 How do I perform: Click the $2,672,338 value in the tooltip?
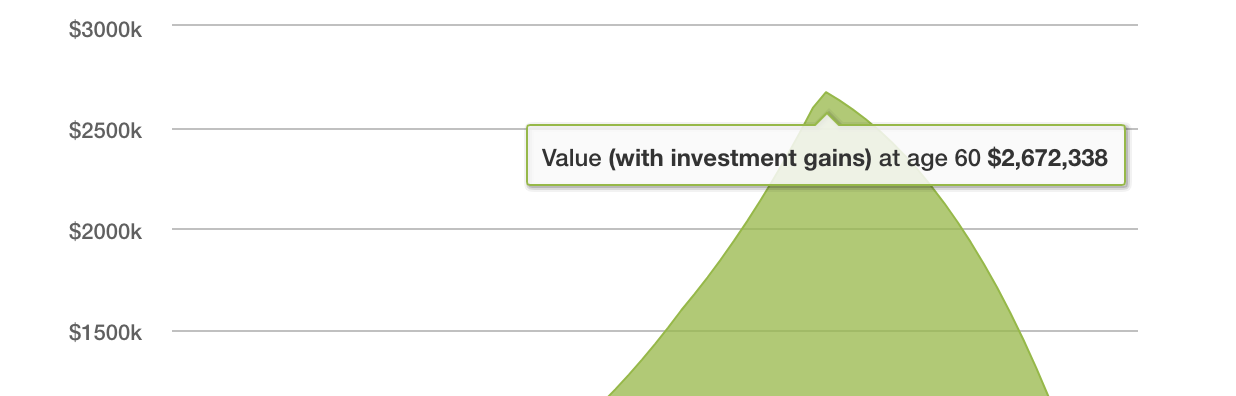pos(1047,157)
